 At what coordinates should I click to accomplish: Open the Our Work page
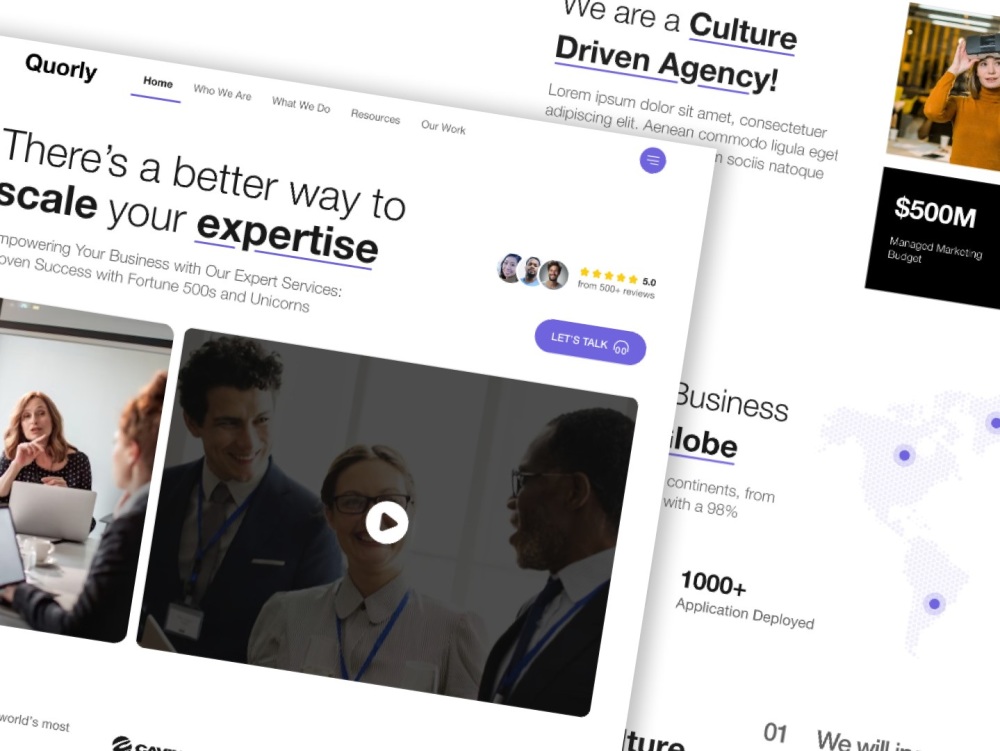[443, 128]
